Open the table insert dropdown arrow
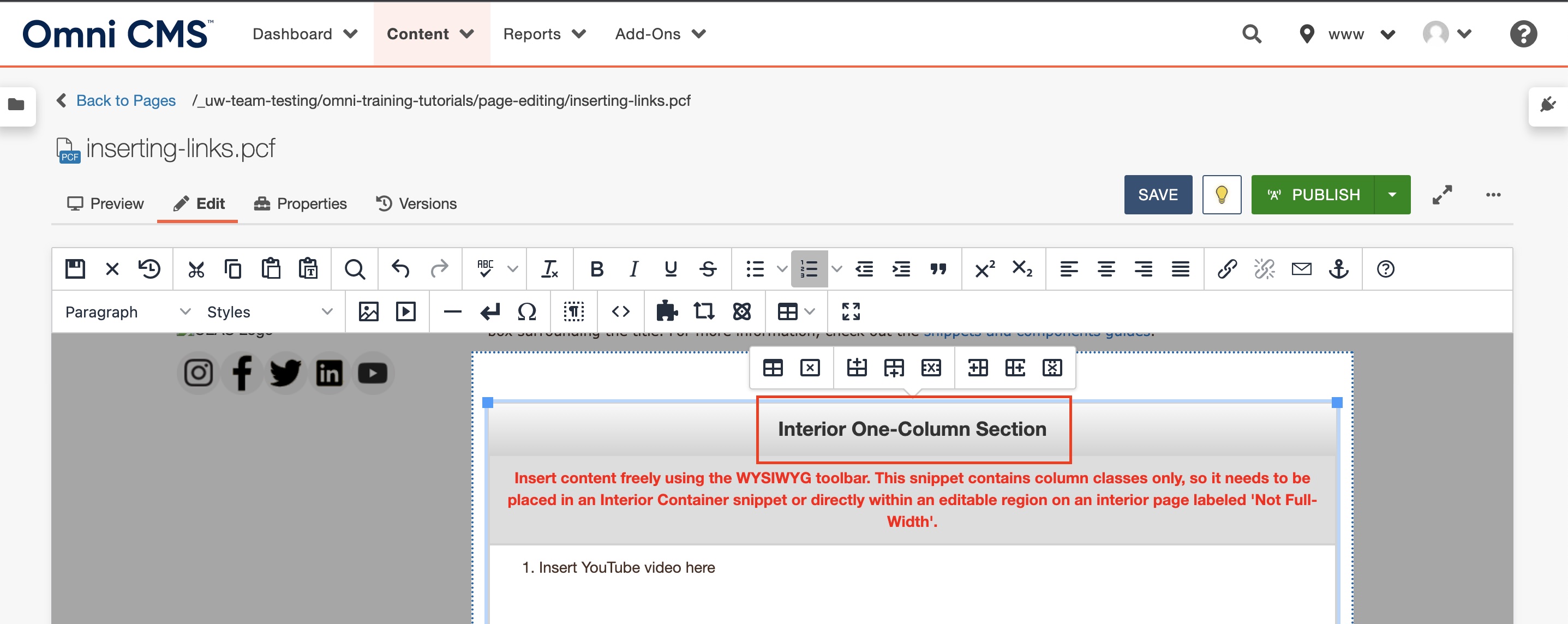Screen dimensions: 1568x624 point(810,311)
